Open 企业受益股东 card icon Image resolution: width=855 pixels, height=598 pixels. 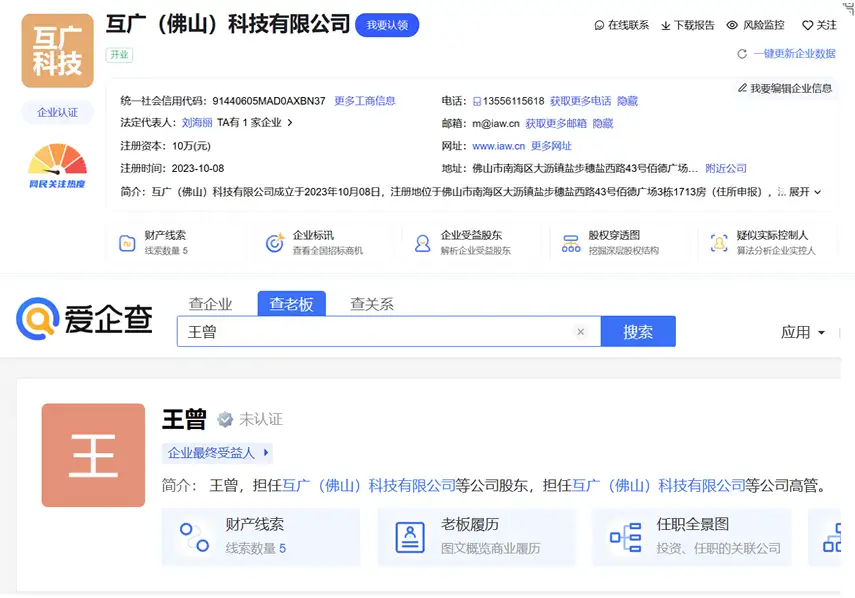(423, 243)
